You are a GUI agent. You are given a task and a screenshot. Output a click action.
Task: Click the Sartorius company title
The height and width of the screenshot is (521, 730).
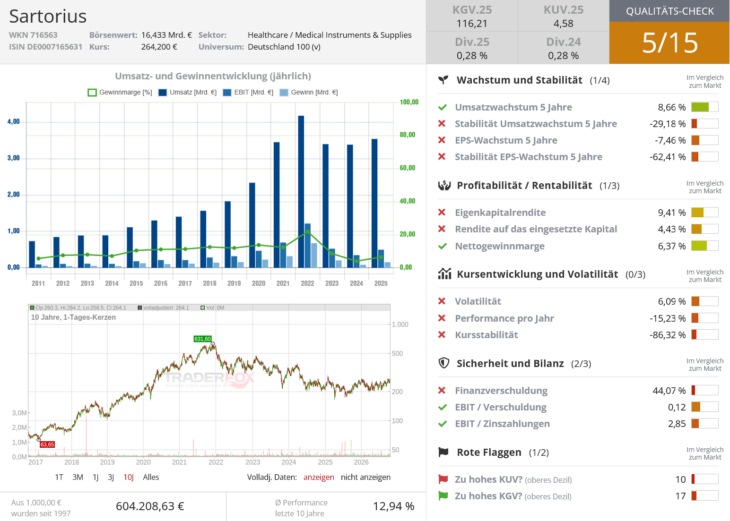(47, 16)
